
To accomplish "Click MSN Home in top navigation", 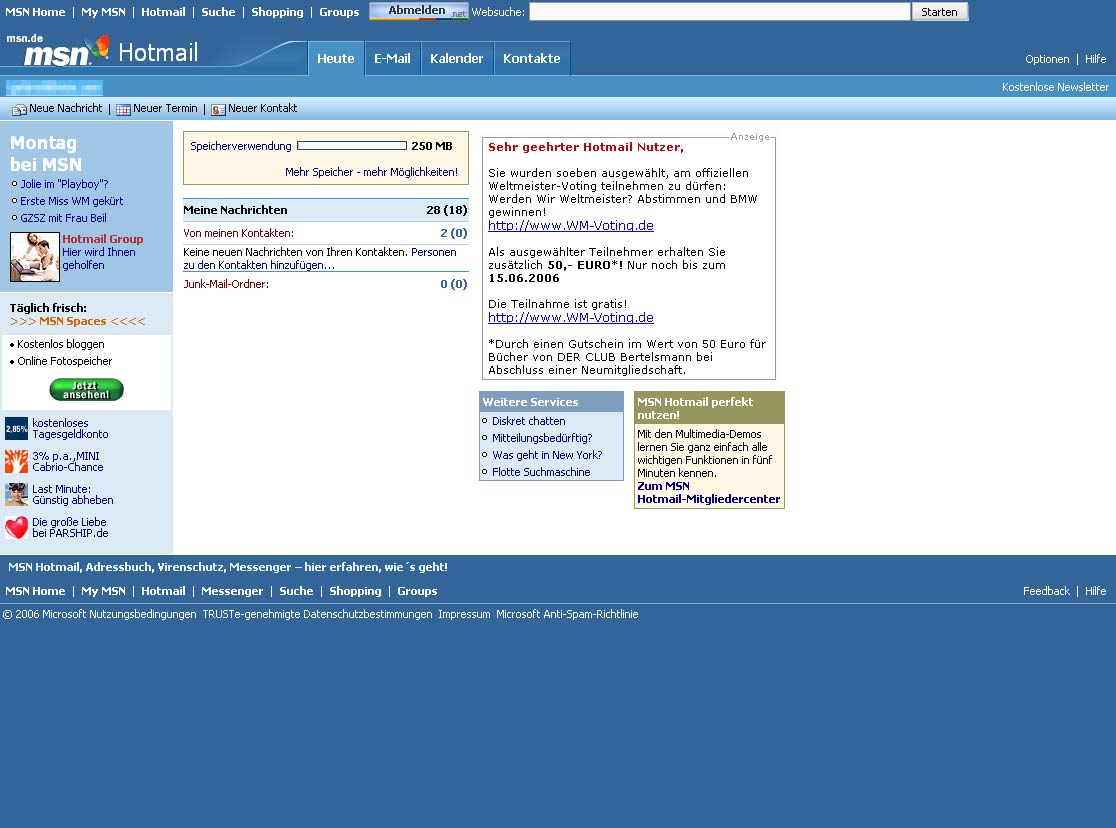I will click(x=35, y=12).
